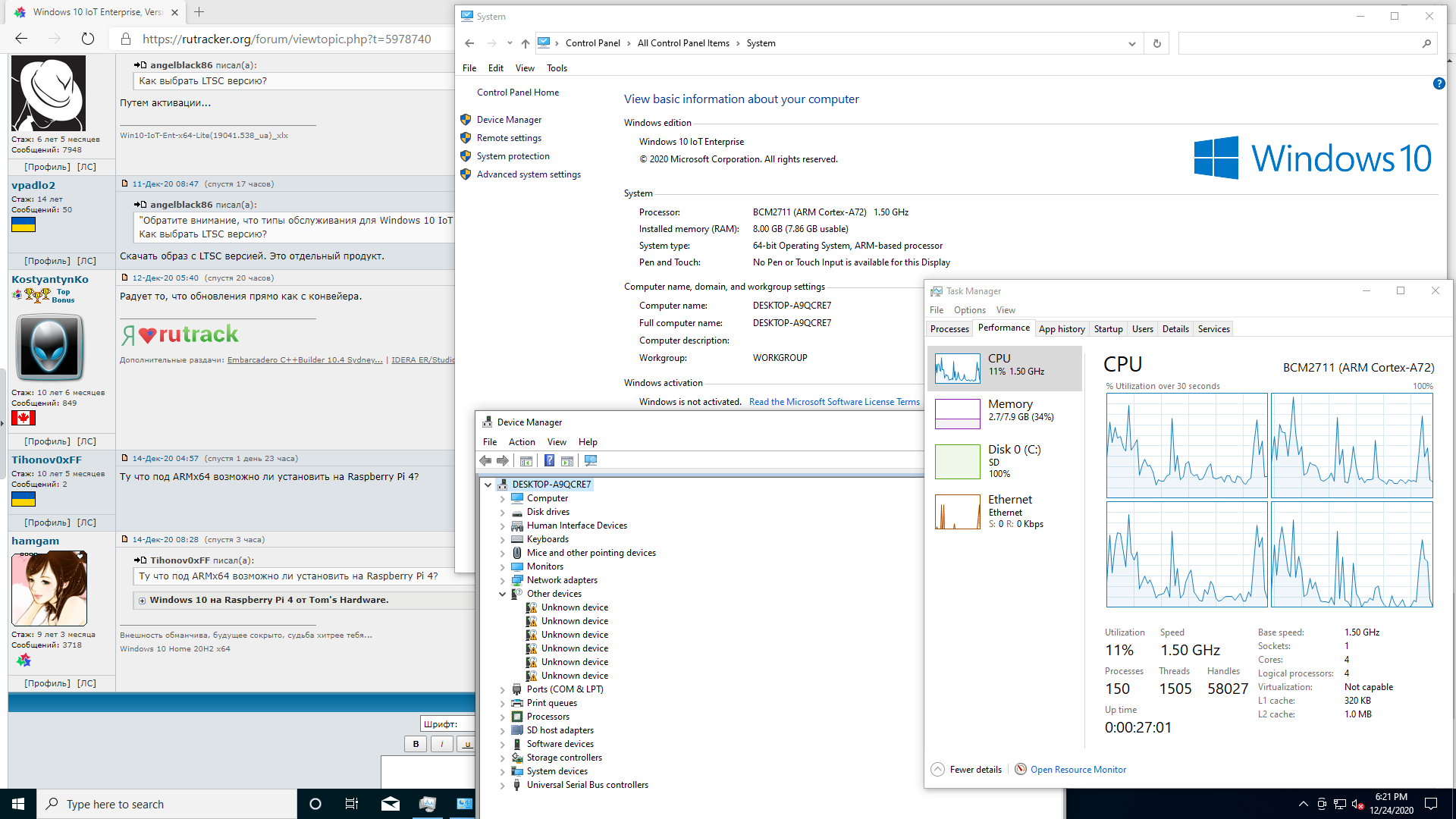Viewport: 1456px width, 819px height.
Task: Scan for hardware changes toolbar icon
Action: coord(591,461)
